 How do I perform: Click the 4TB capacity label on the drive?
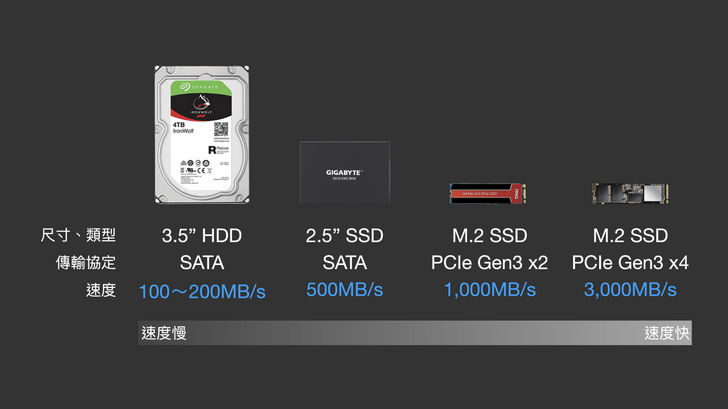coord(180,126)
